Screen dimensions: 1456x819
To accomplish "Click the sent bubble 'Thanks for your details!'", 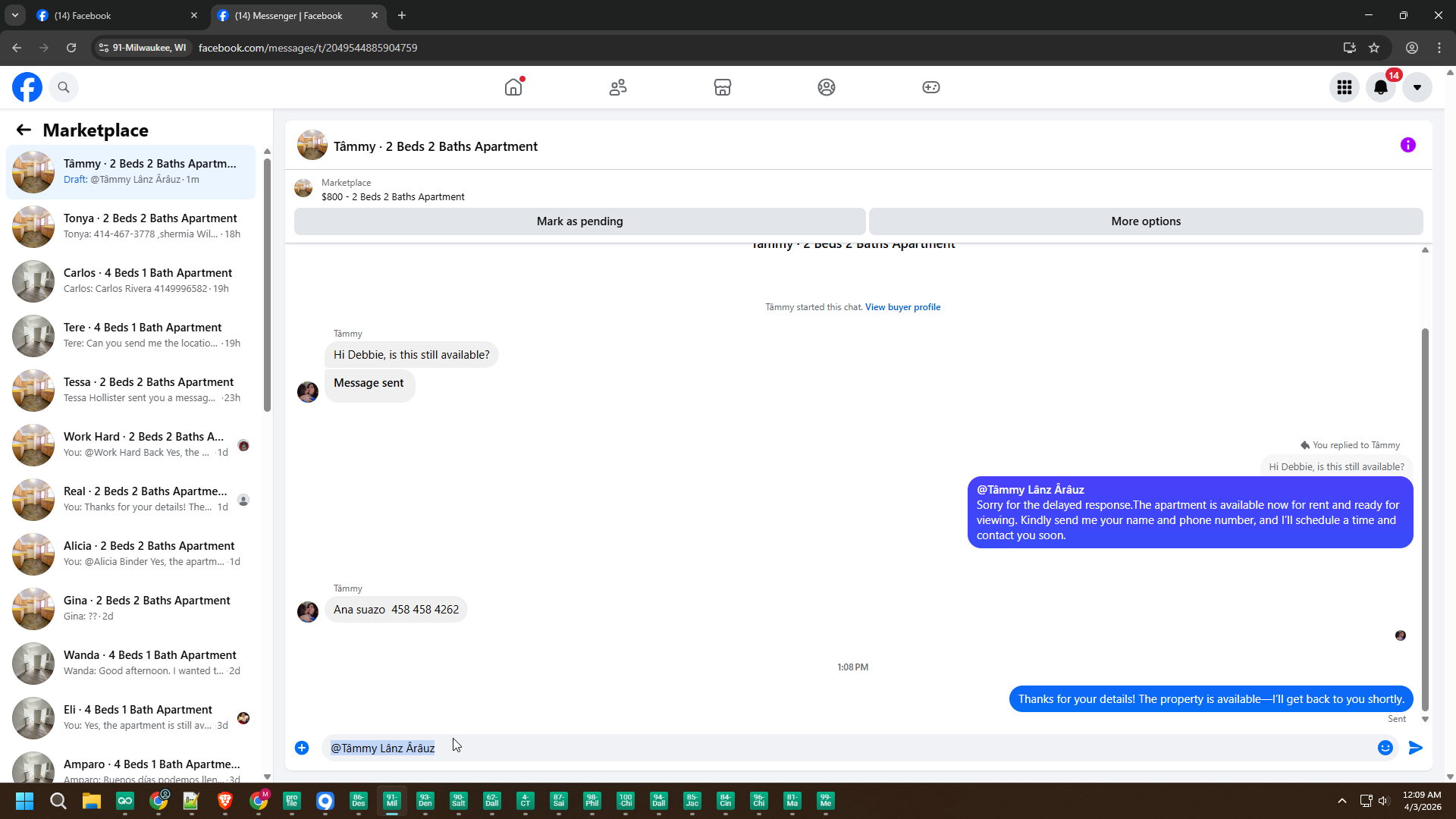I will pos(1211,699).
